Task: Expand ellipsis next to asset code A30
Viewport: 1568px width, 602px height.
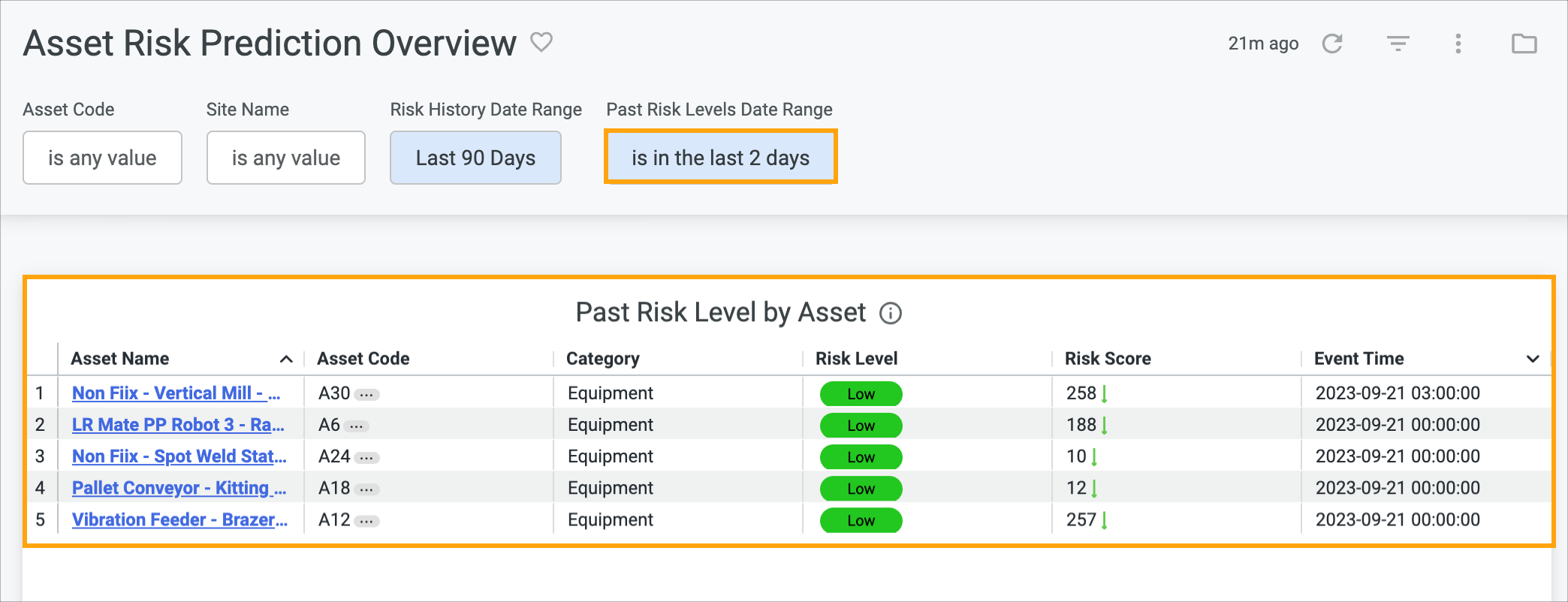Action: [367, 394]
